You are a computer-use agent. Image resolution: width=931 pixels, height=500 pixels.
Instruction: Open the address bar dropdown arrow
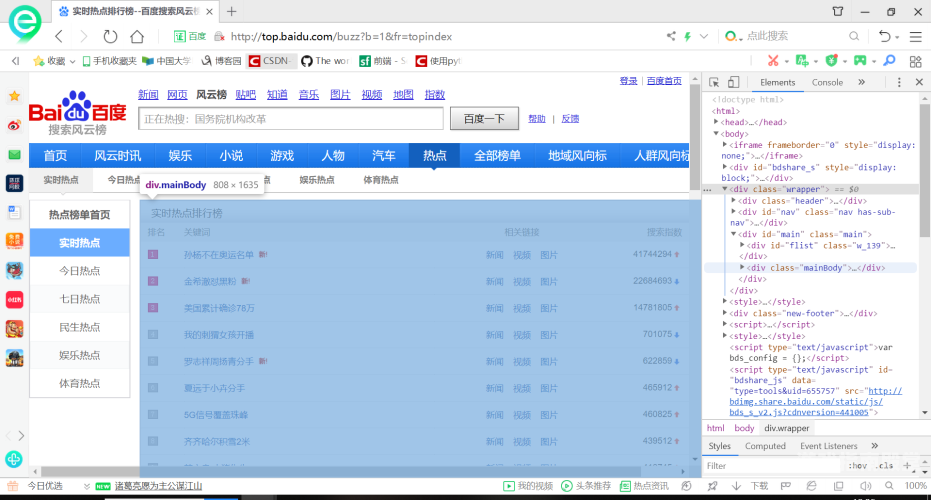[704, 36]
